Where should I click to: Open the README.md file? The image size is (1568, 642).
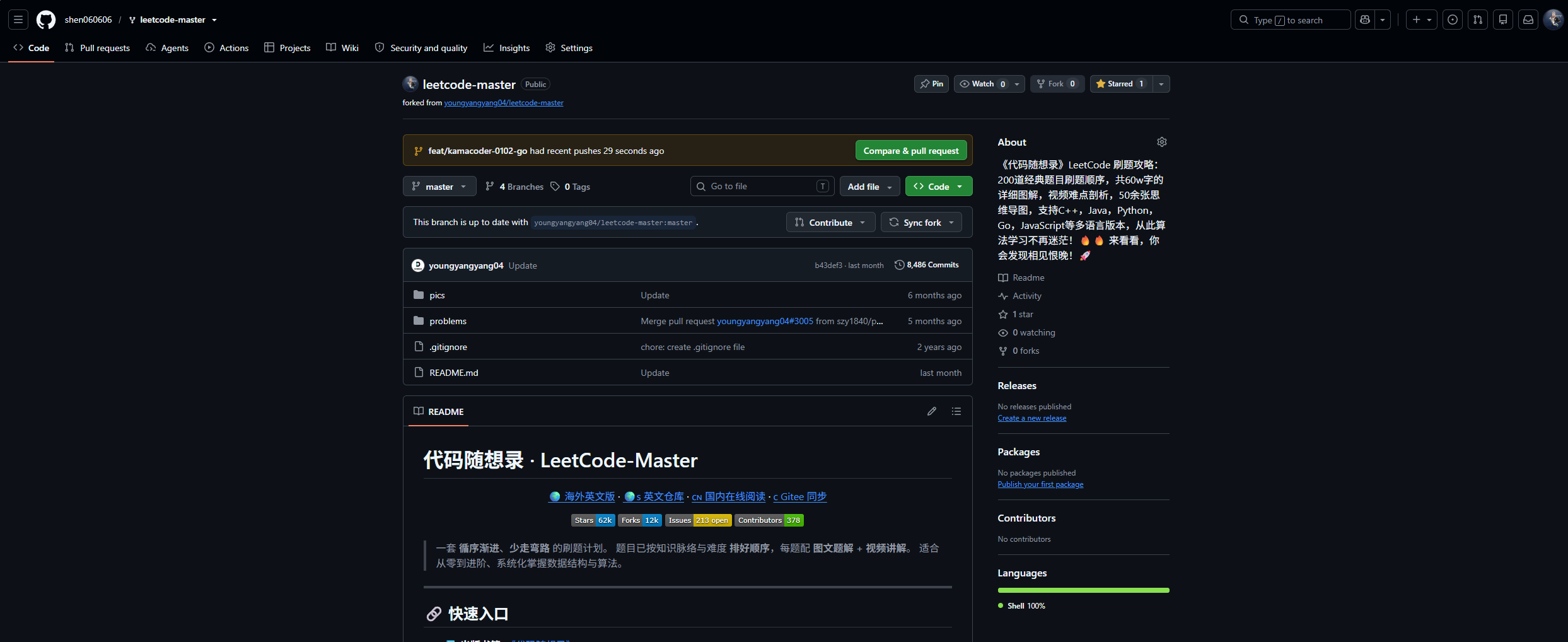pos(454,373)
